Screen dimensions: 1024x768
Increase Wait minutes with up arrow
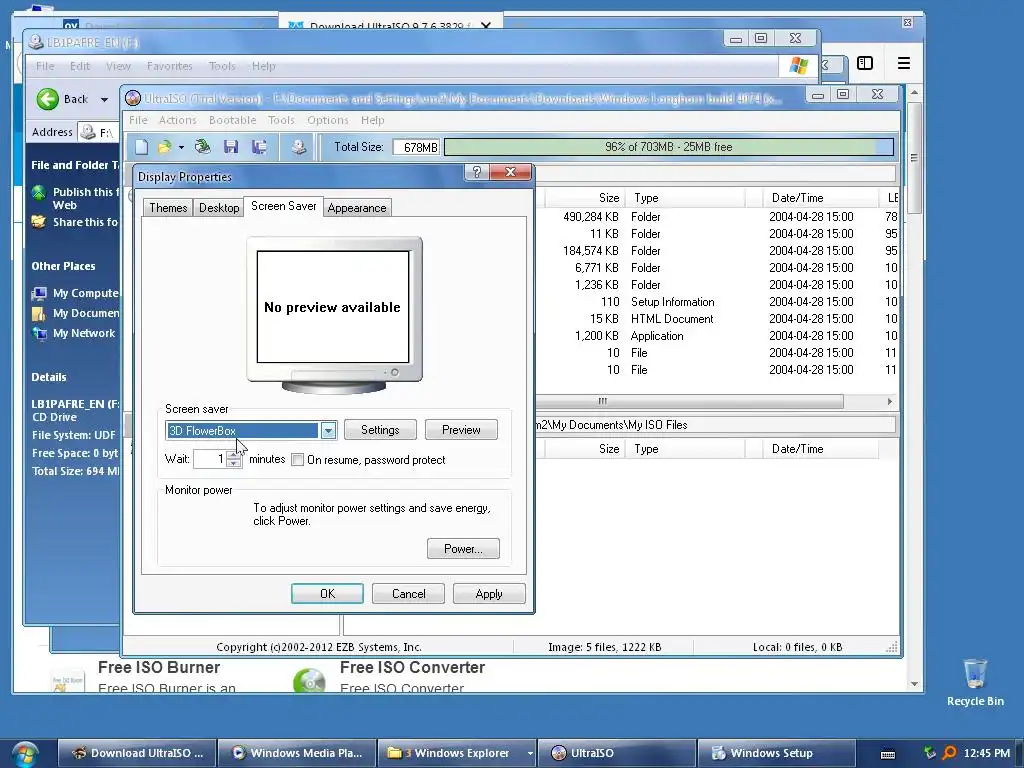[234, 455]
